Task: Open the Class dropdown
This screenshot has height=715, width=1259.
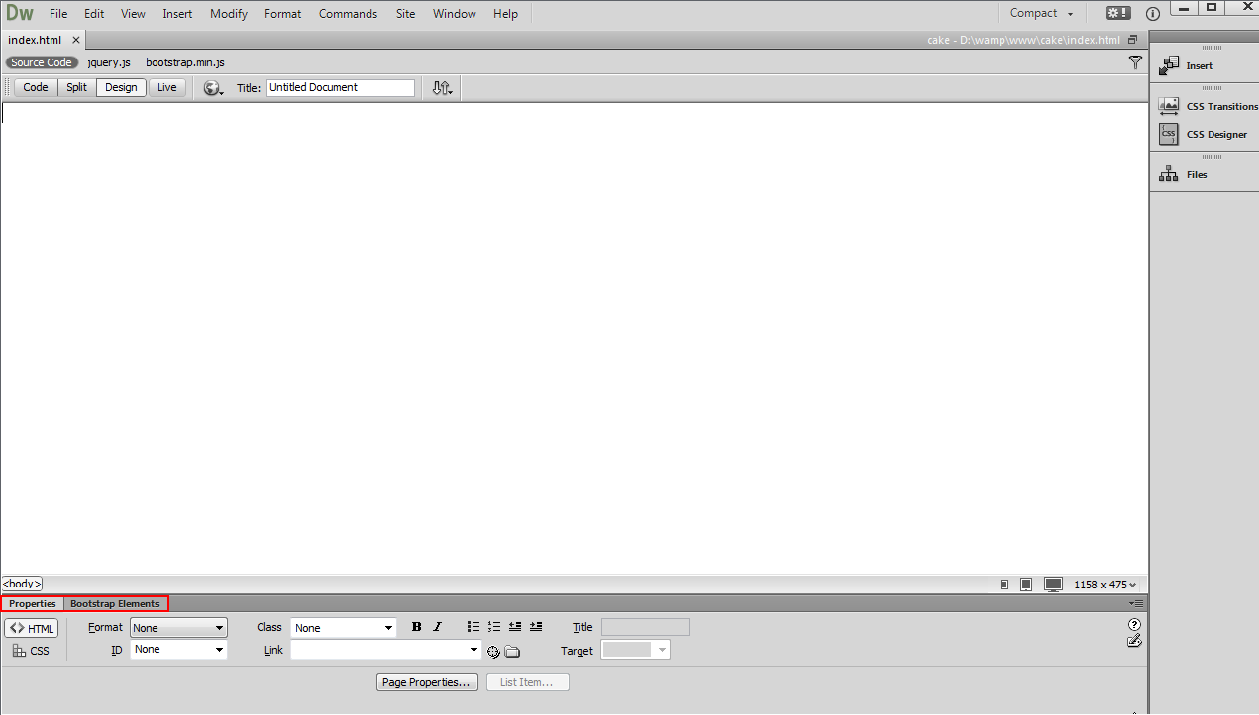Action: [x=344, y=628]
